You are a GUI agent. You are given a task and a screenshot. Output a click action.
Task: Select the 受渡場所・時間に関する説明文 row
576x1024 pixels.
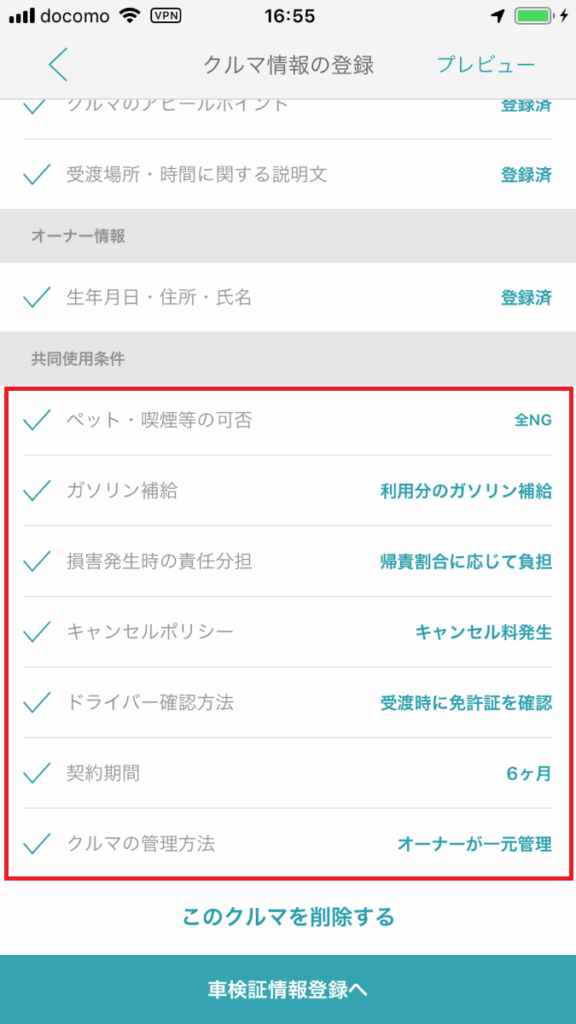click(x=288, y=172)
